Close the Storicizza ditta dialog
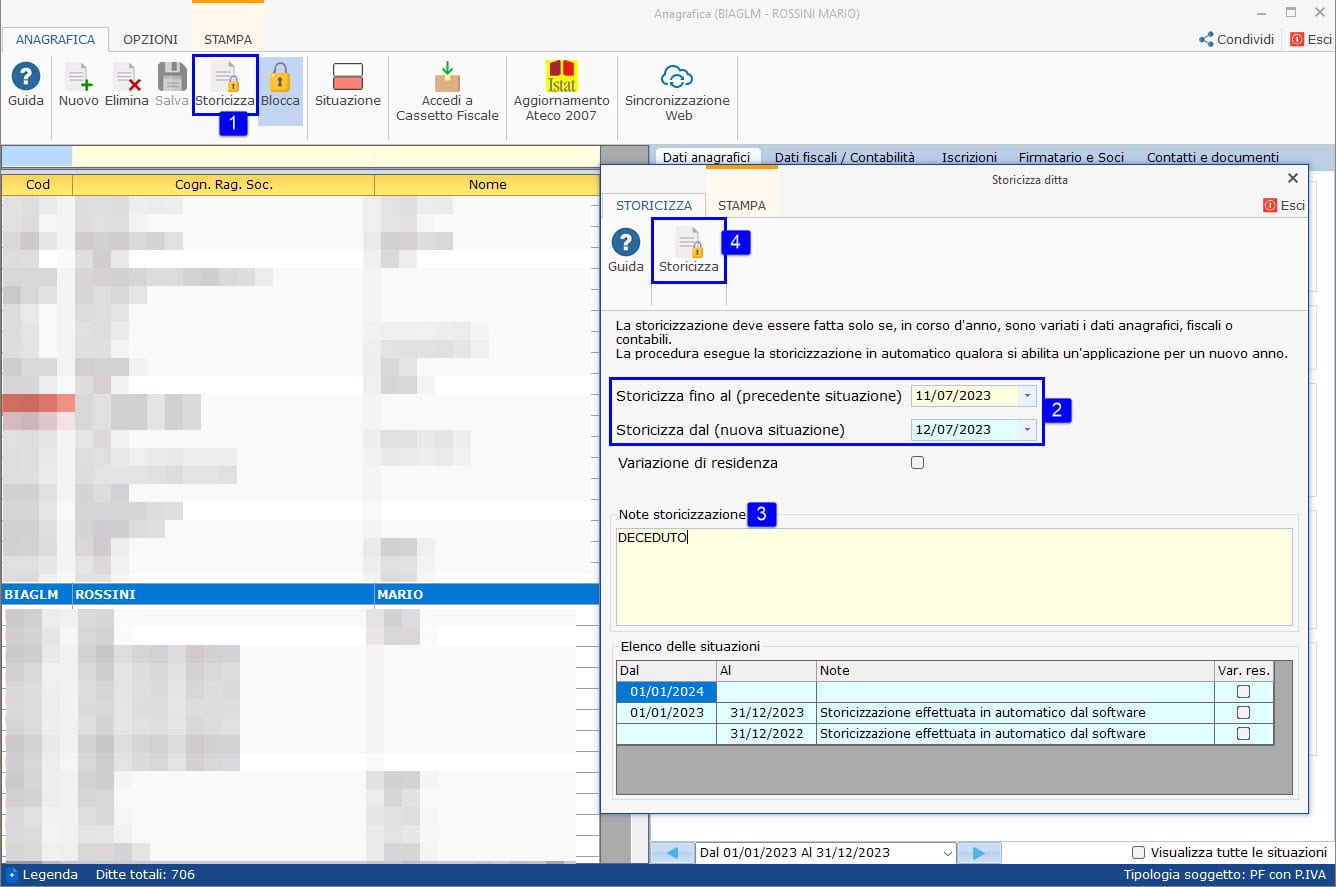The width and height of the screenshot is (1336, 887). click(x=1292, y=178)
